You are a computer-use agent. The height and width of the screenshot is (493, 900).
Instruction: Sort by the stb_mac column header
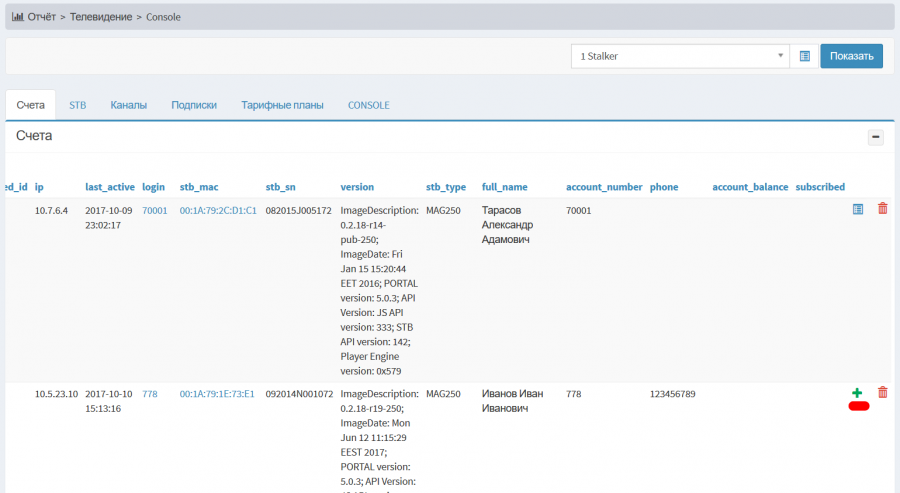click(x=199, y=187)
